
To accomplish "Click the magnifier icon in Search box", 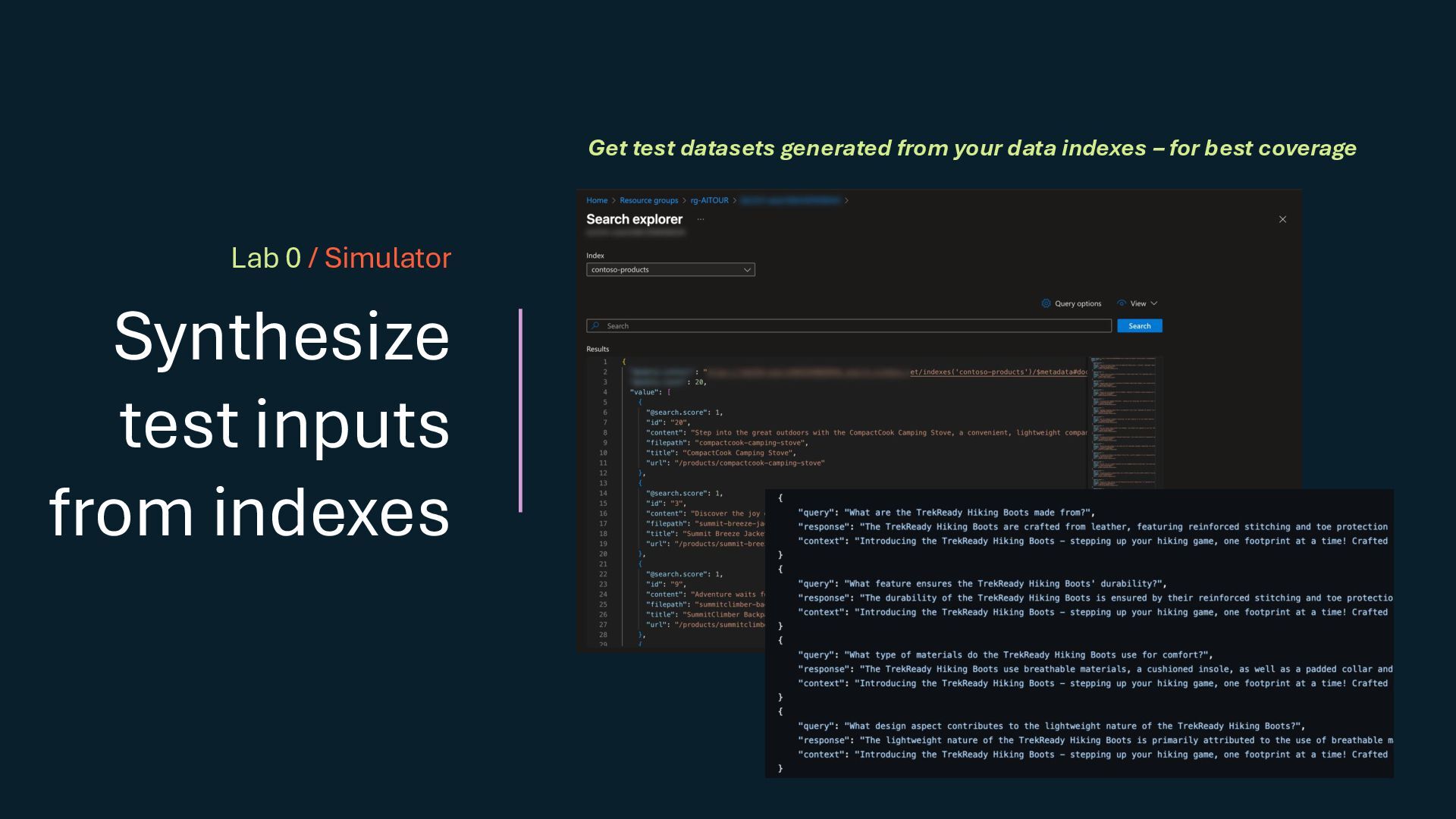I will (x=595, y=326).
